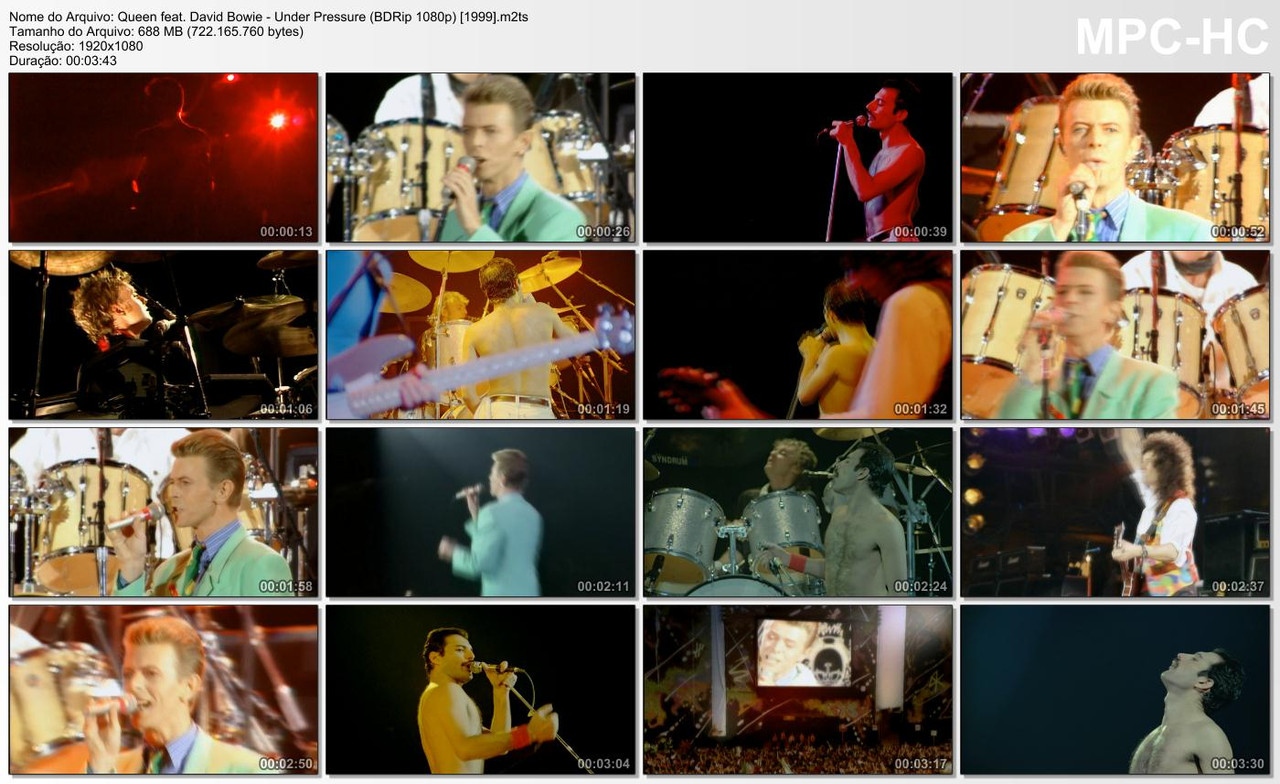Open the Bowie rear view frame at 00:02:11
The height and width of the screenshot is (784, 1280).
[480, 512]
